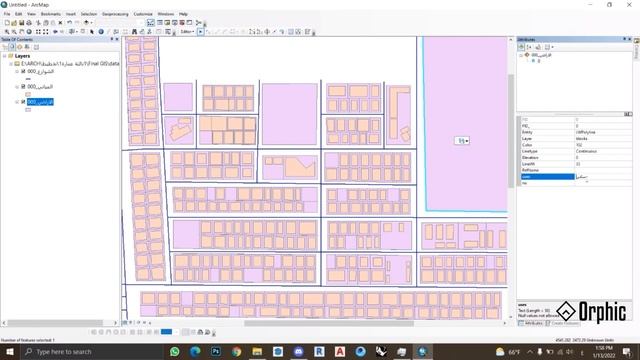Sort fields in Attributes window
The height and width of the screenshot is (360, 640).
click(x=530, y=47)
